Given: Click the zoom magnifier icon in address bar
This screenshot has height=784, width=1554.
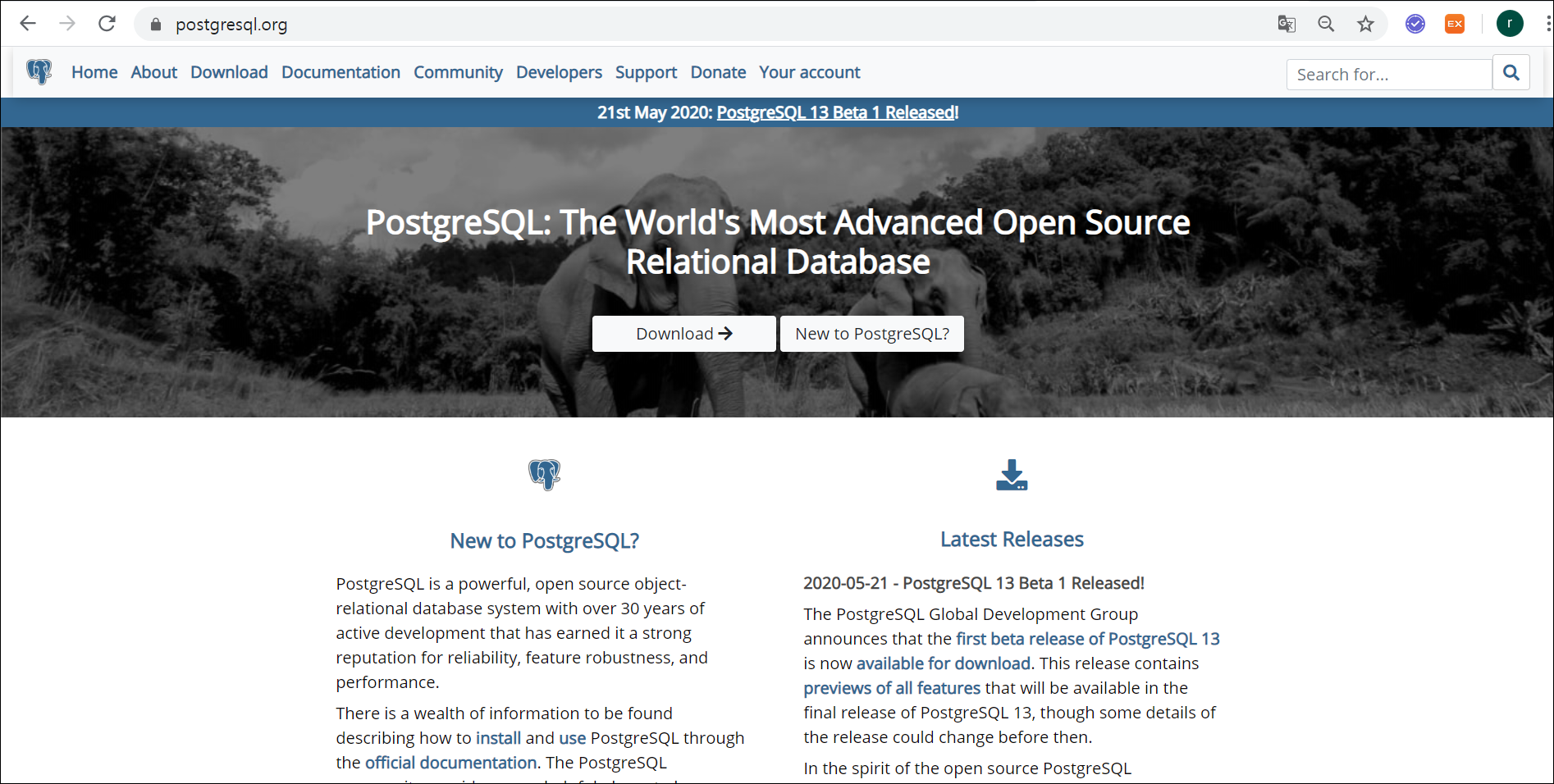Looking at the screenshot, I should point(1326,24).
